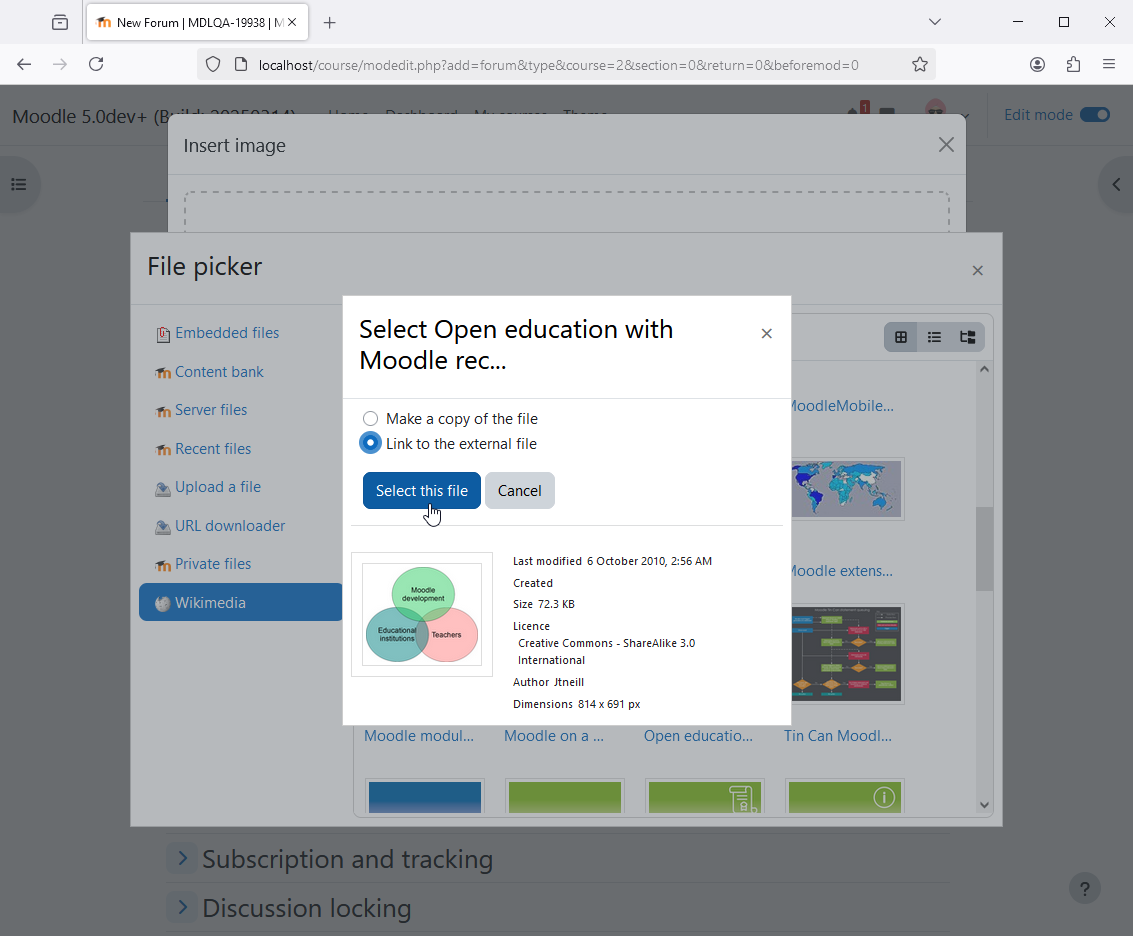Switch file picker to list view

coord(934,337)
